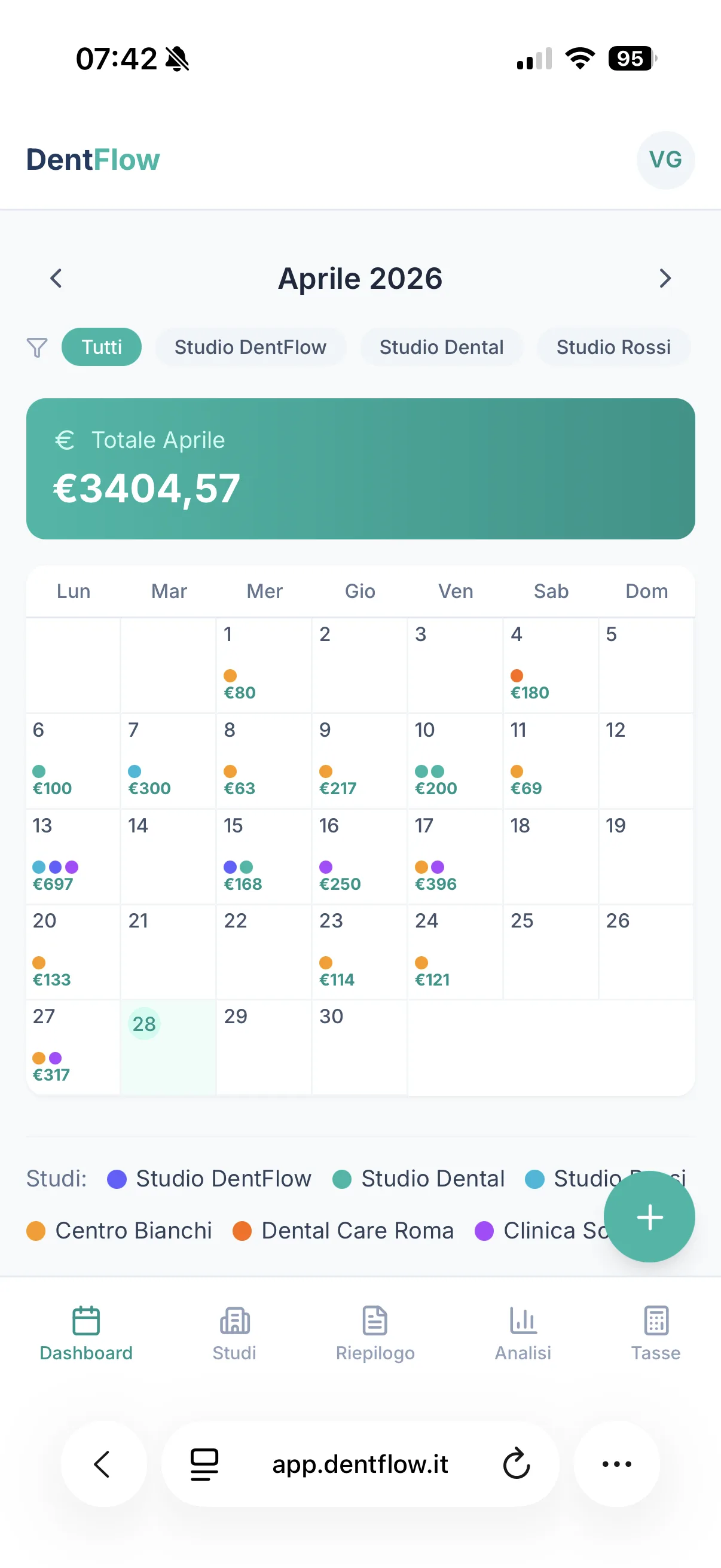The width and height of the screenshot is (721, 1568).
Task: Open the Studi tab icon
Action: click(234, 1320)
